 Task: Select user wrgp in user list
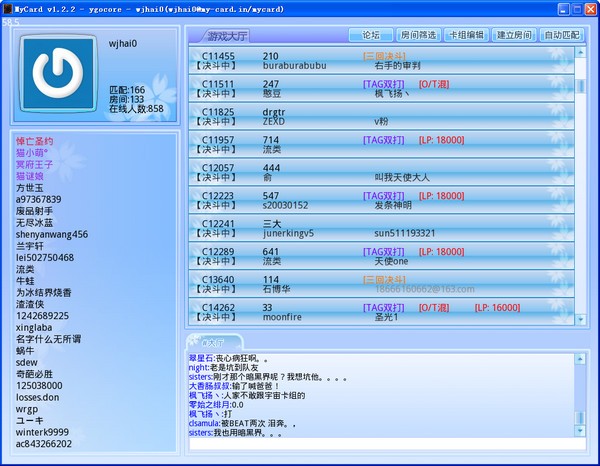point(27,409)
